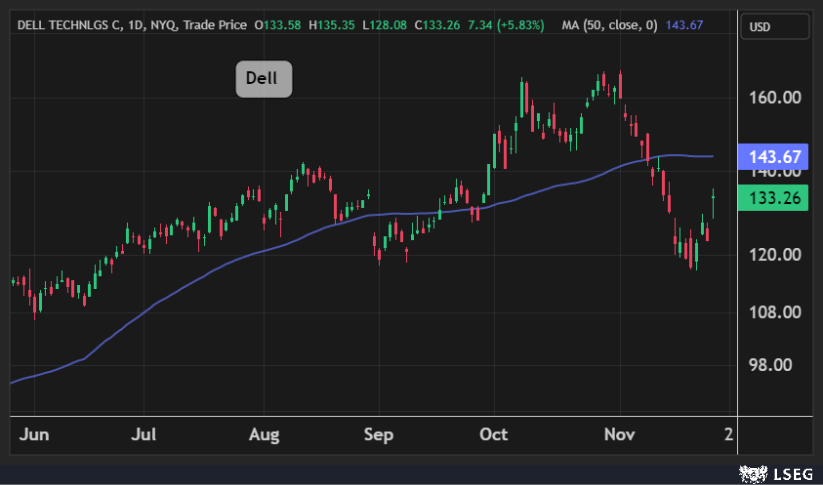Select the Aug marker on the date axis
The height and width of the screenshot is (485, 823).
[x=263, y=435]
